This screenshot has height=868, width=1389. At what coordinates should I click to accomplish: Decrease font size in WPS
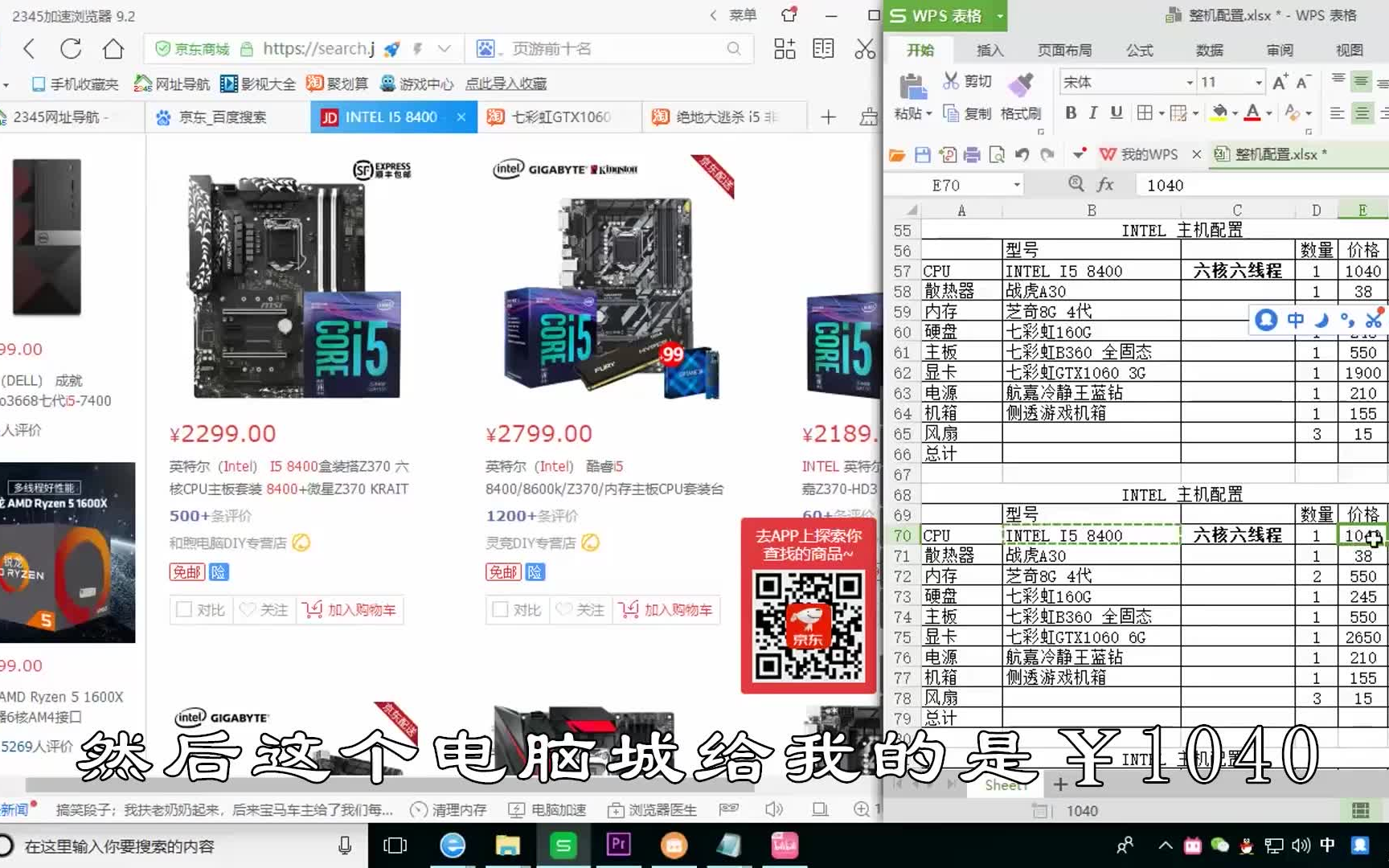tap(1303, 82)
